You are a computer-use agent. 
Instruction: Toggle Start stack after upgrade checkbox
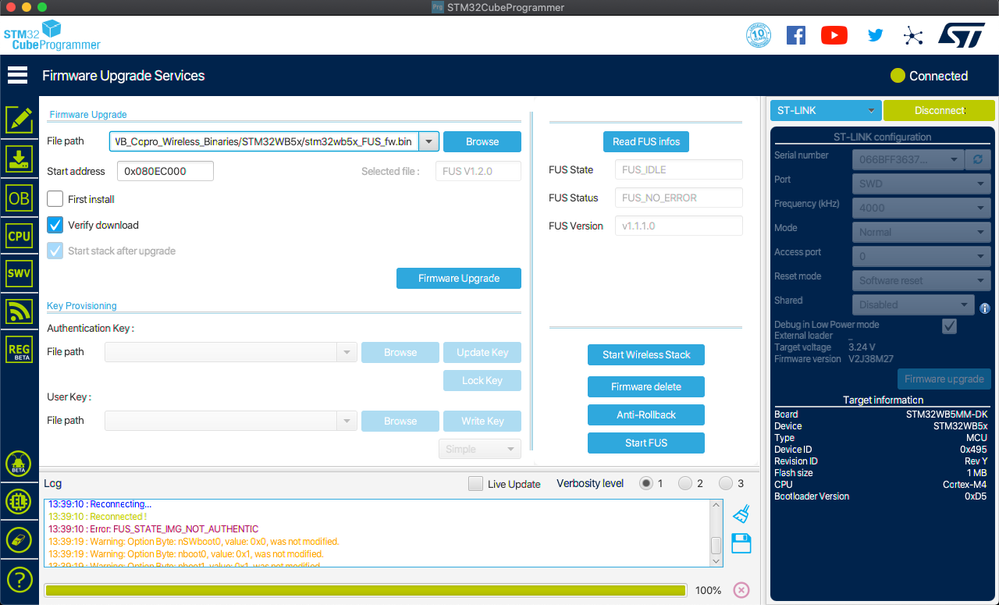(x=55, y=251)
